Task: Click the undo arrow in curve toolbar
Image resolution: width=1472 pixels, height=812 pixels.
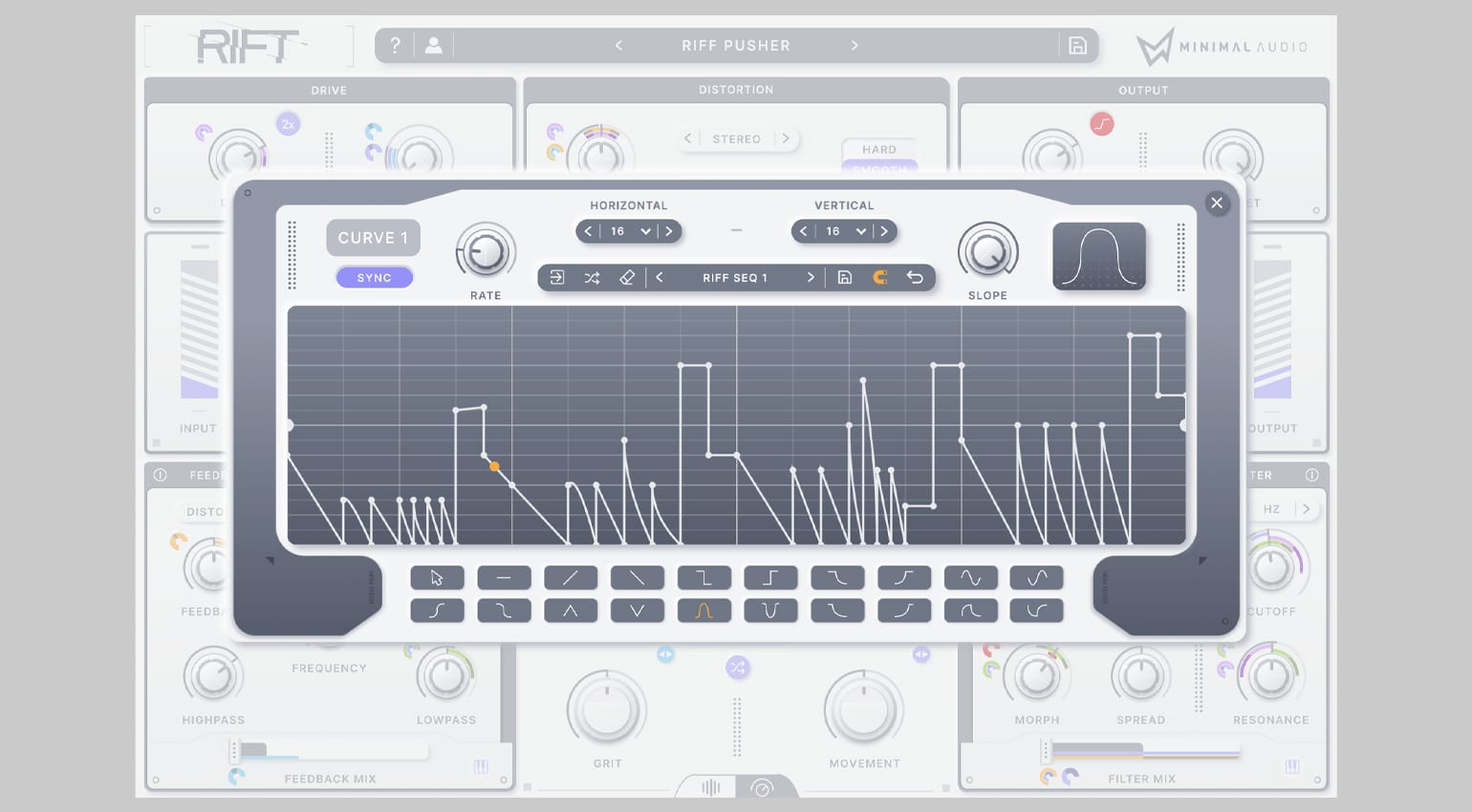Action: (x=915, y=278)
